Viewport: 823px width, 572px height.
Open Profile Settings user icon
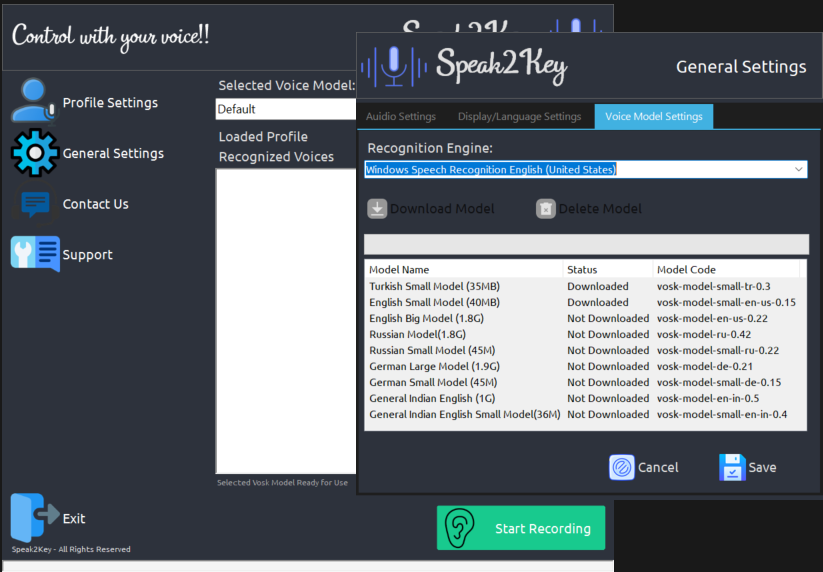34,101
